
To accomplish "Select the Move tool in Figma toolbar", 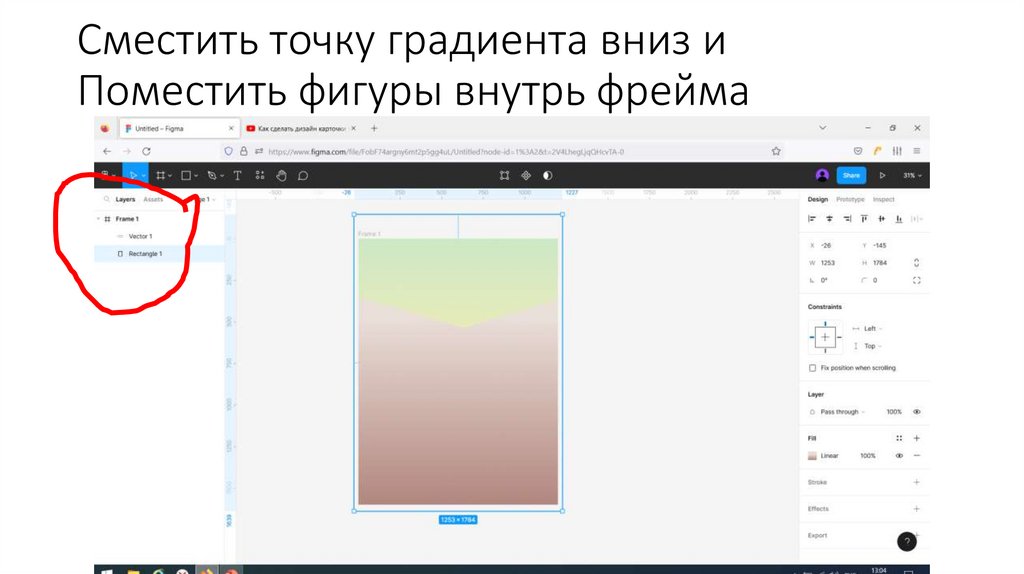I will pos(133,176).
